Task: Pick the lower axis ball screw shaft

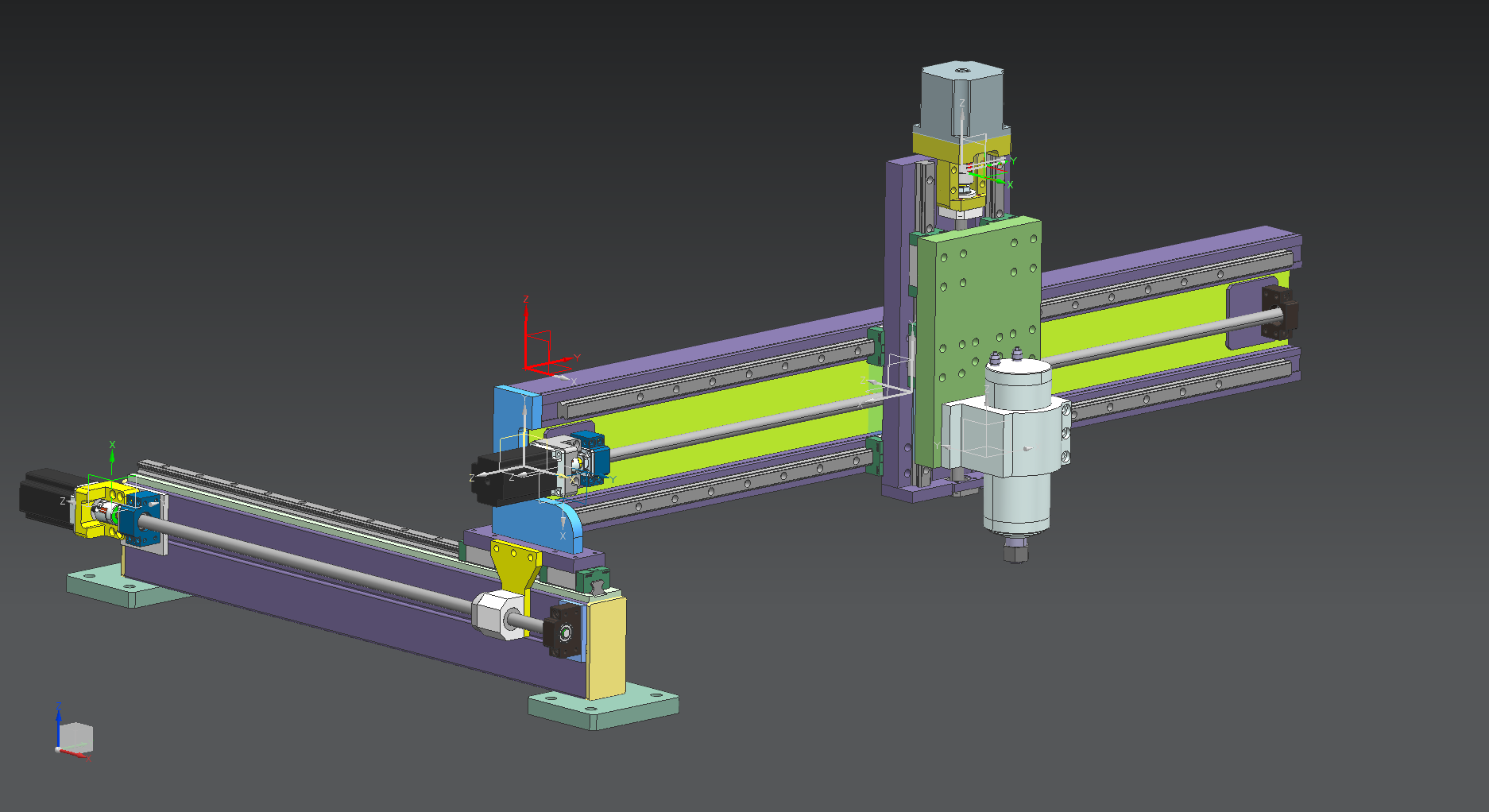Action: click(318, 563)
